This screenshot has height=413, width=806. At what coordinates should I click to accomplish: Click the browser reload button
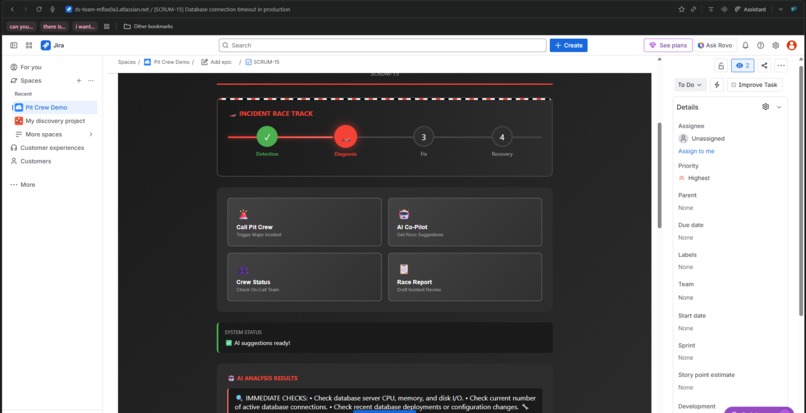pyautogui.click(x=39, y=9)
